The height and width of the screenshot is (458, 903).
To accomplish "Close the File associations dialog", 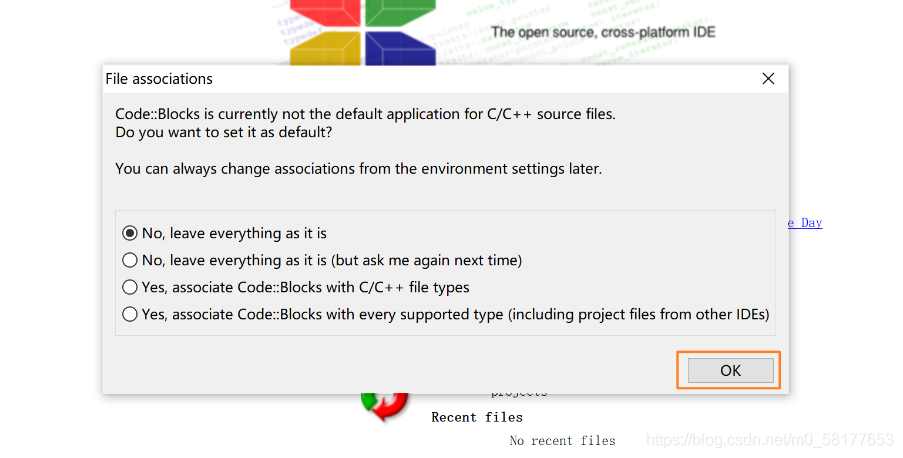I will click(768, 79).
